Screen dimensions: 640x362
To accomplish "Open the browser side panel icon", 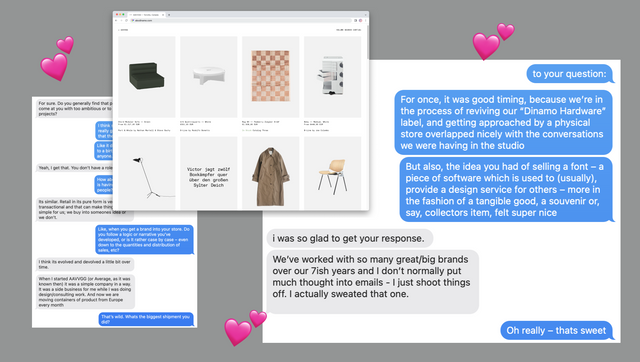I will (x=356, y=20).
